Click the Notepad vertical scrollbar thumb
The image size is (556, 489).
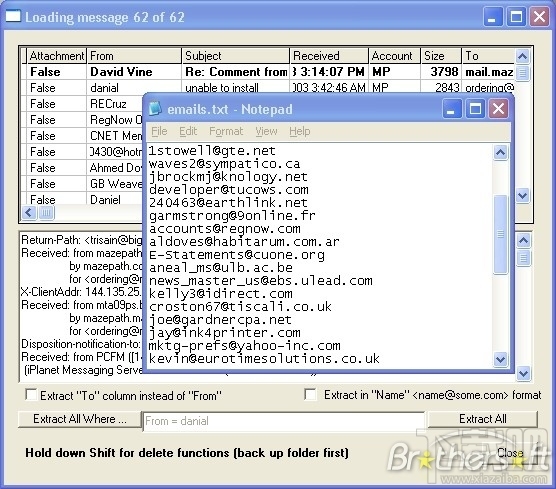click(500, 234)
